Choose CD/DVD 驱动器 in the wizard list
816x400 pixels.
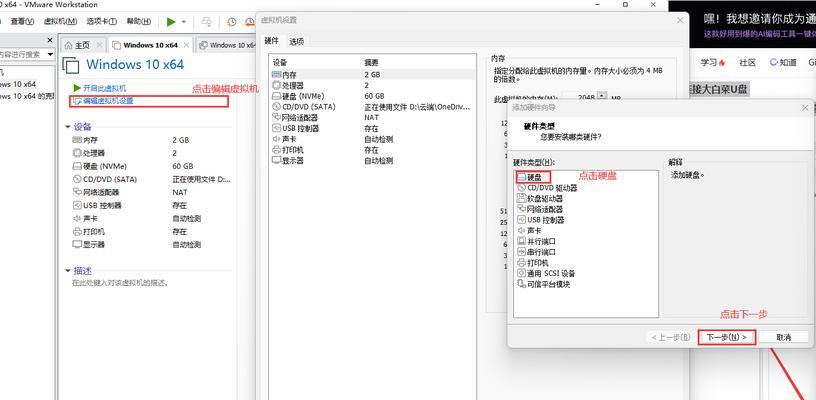tap(547, 188)
